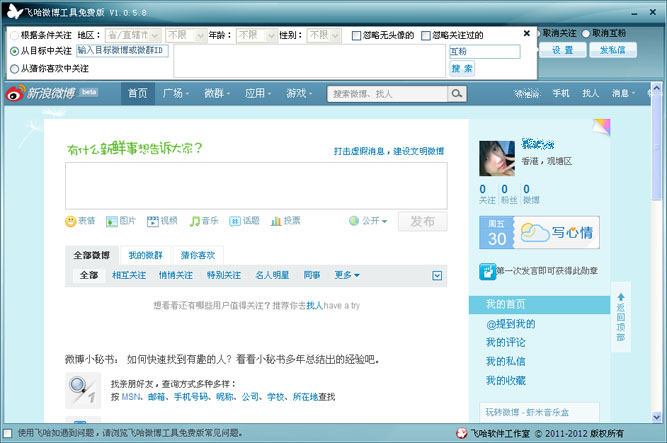Image resolution: width=667 pixels, height=443 pixels.
Task: Expand the 应用 navigation menu
Action: click(x=258, y=93)
